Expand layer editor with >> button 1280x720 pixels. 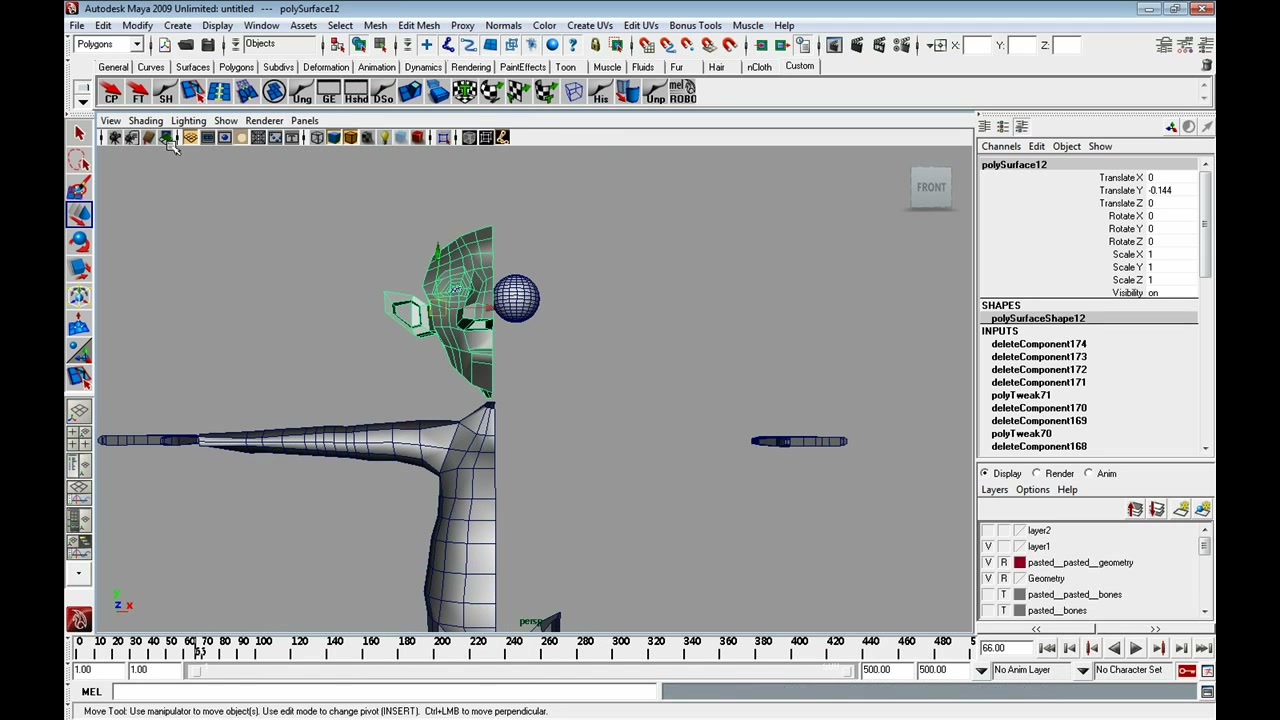tap(1155, 629)
